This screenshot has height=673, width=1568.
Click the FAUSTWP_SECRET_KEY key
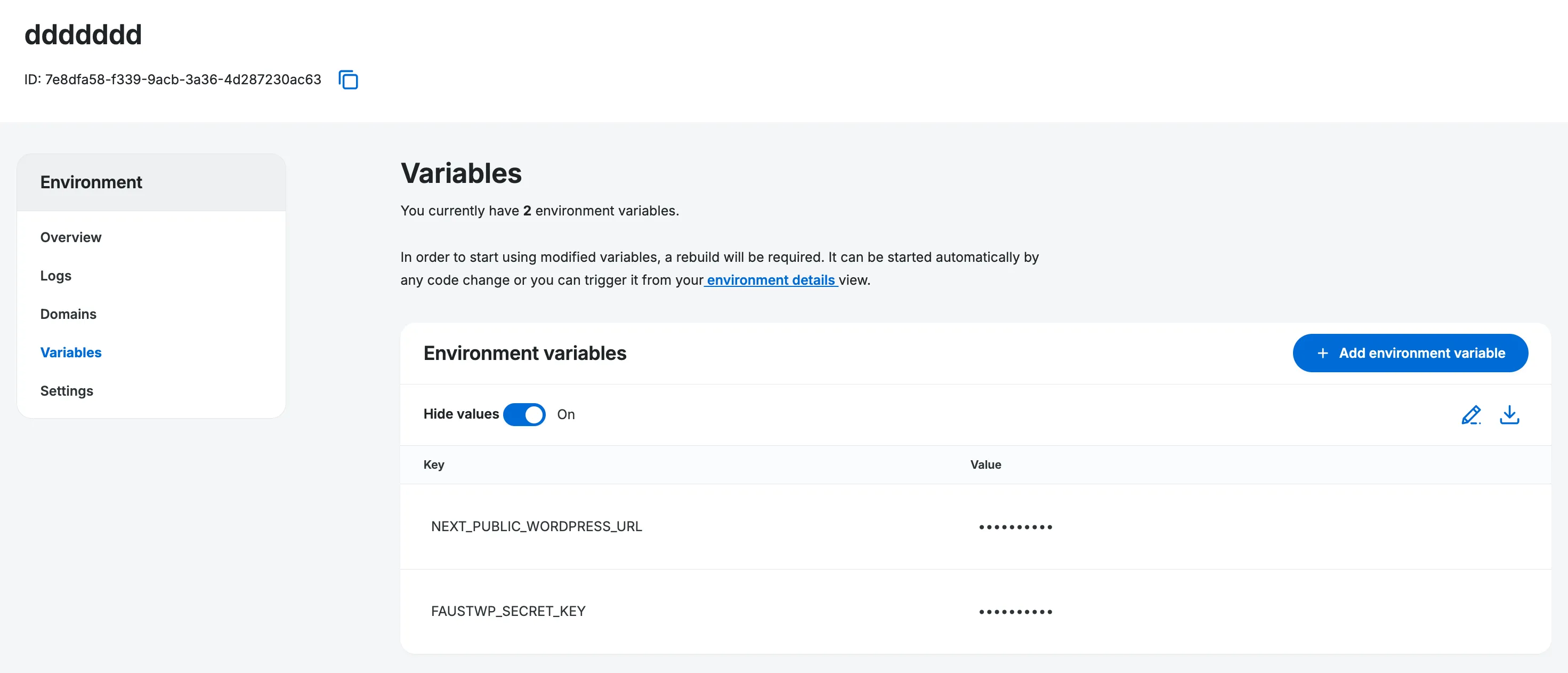coord(507,611)
